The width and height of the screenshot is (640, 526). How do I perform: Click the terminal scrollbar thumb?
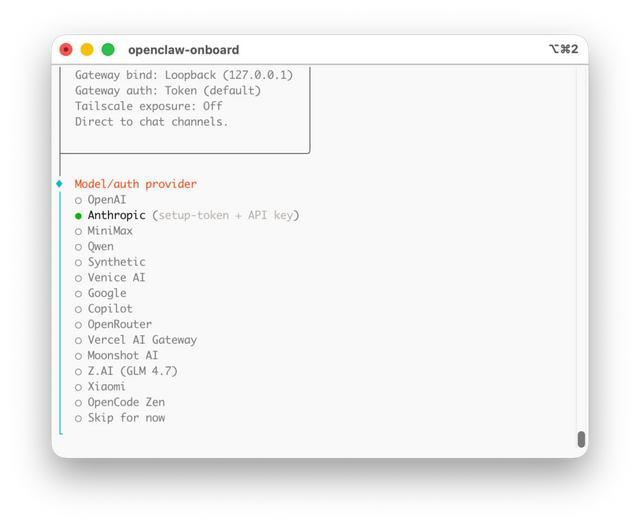(581, 439)
